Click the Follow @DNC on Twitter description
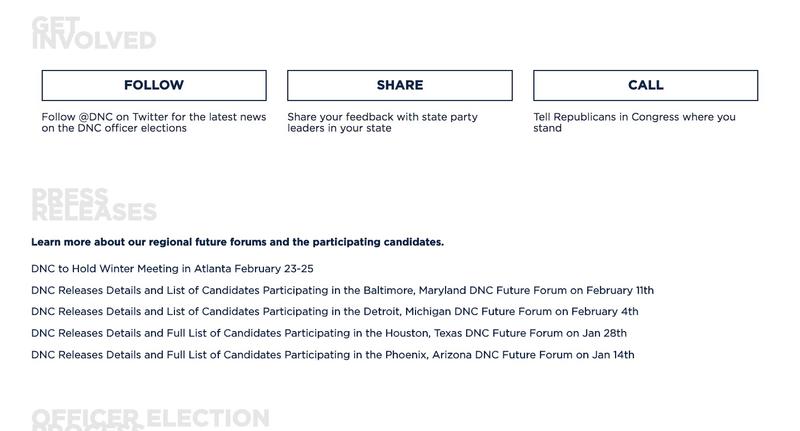The image size is (800, 431). point(154,122)
